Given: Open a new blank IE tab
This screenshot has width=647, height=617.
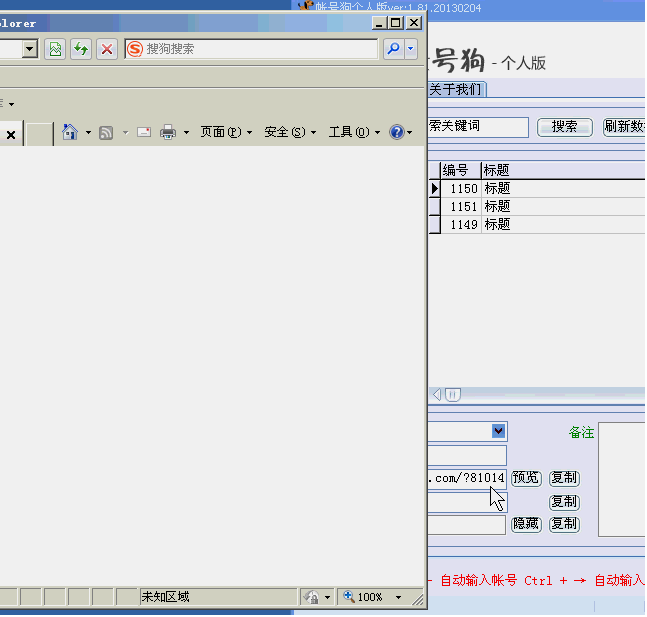Looking at the screenshot, I should (40, 134).
